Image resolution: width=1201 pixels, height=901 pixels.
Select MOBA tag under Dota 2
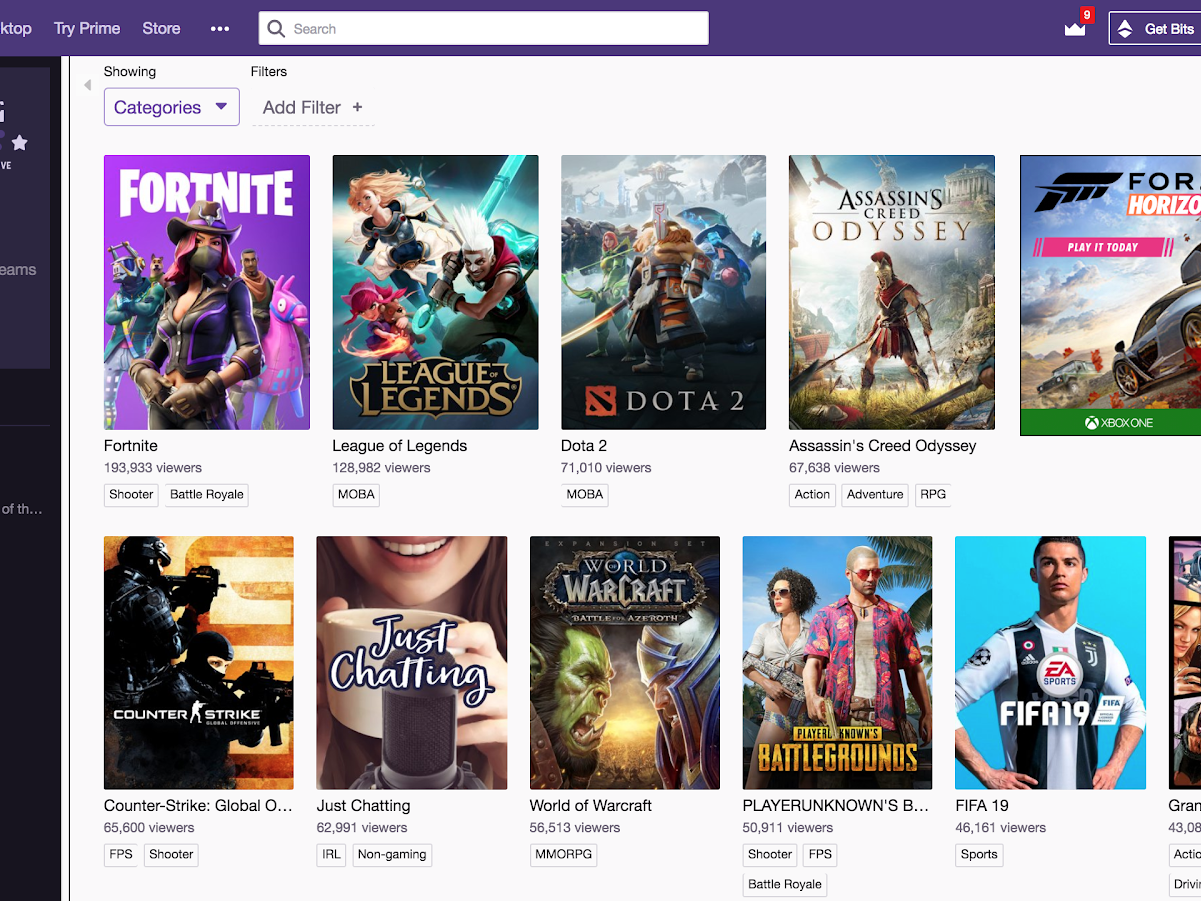pyautogui.click(x=585, y=494)
